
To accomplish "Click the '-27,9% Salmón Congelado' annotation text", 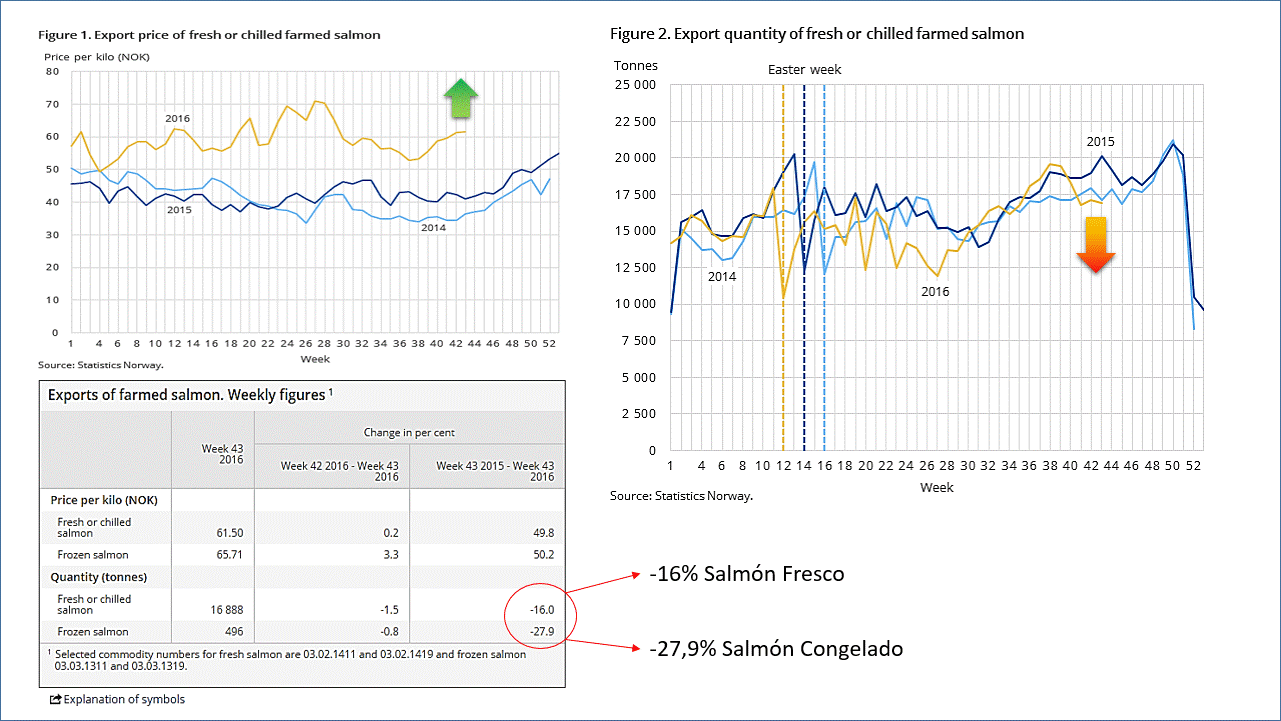I will coord(776,649).
